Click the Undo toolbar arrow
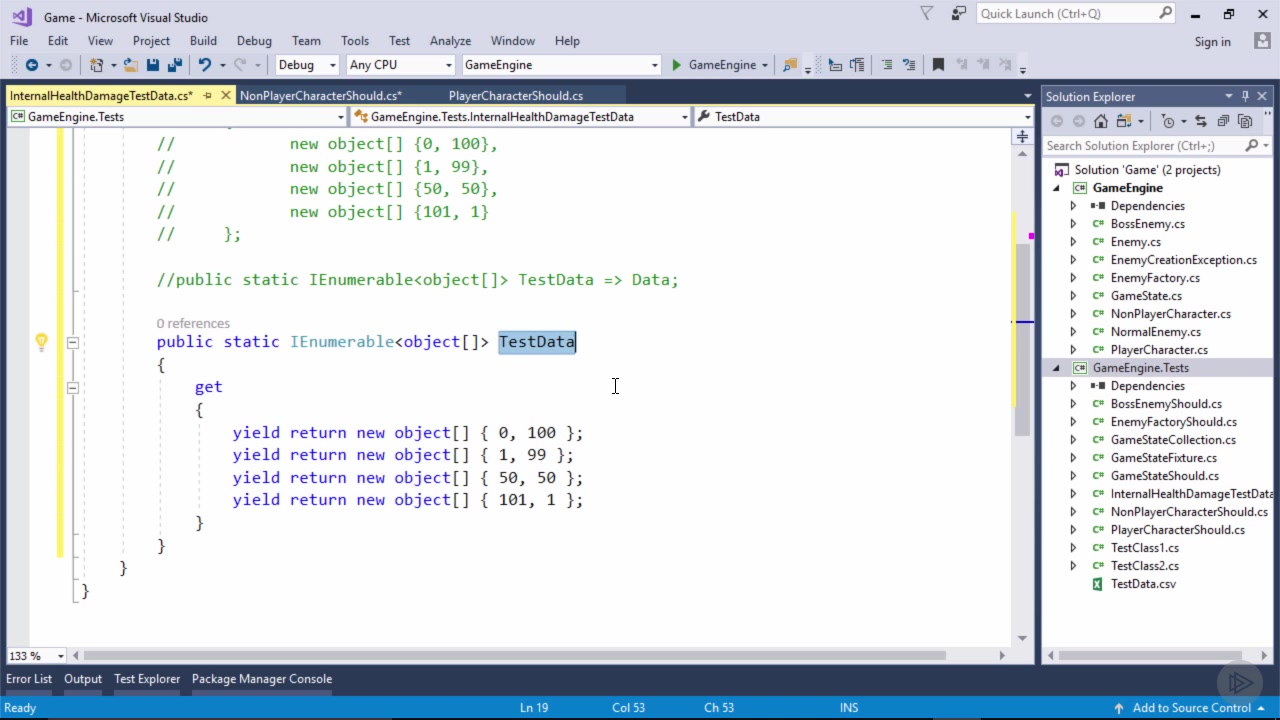The width and height of the screenshot is (1280, 720). pyautogui.click(x=205, y=65)
